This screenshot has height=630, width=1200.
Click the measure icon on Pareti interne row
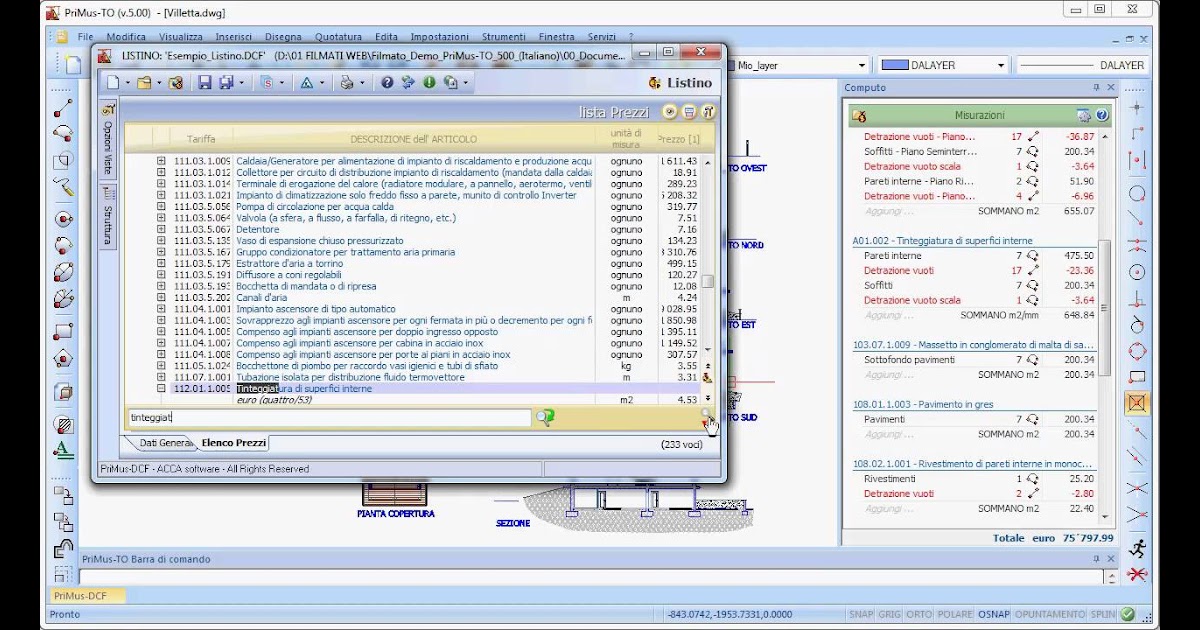[x=1033, y=256]
